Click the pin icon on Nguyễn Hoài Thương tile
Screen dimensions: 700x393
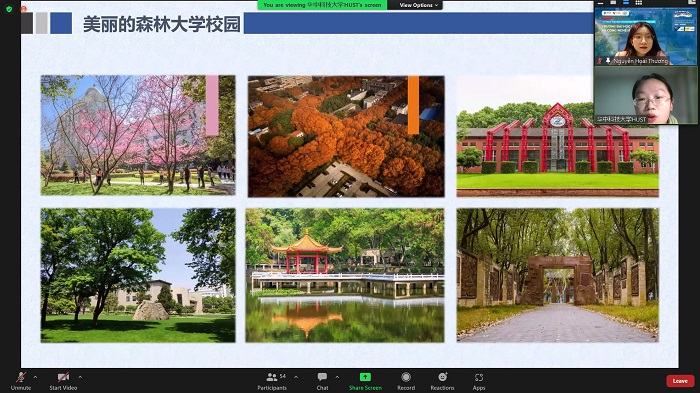pyautogui.click(x=608, y=61)
